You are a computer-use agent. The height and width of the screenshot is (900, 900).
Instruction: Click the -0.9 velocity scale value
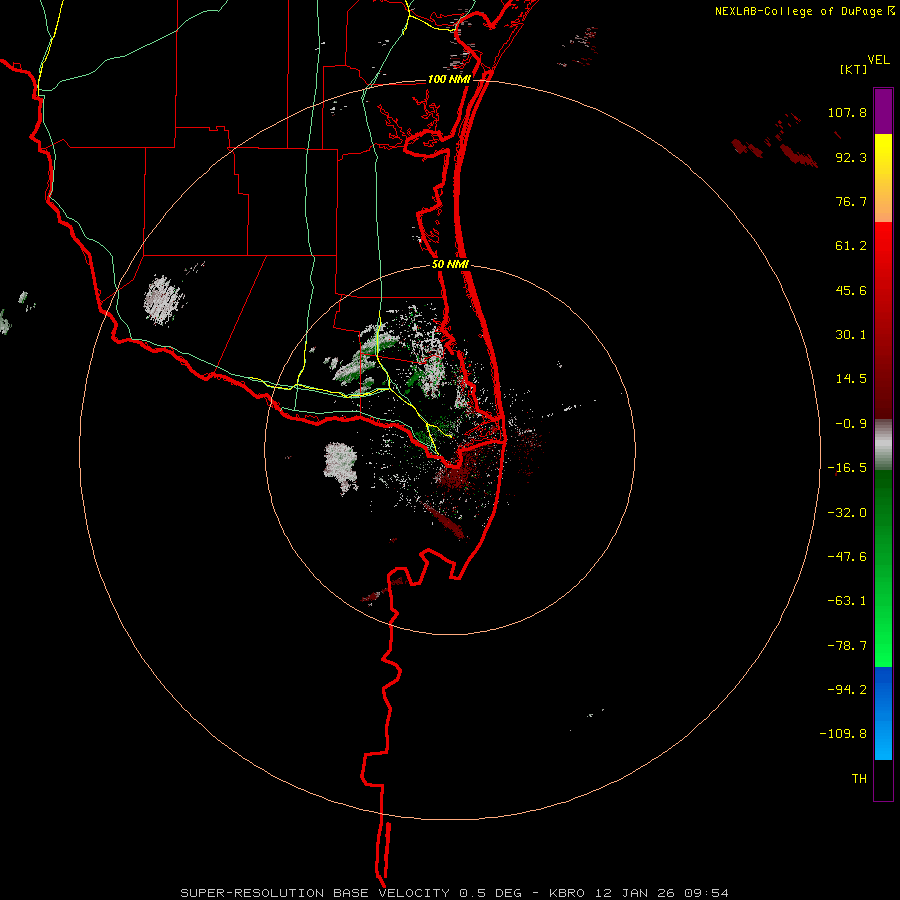851,424
